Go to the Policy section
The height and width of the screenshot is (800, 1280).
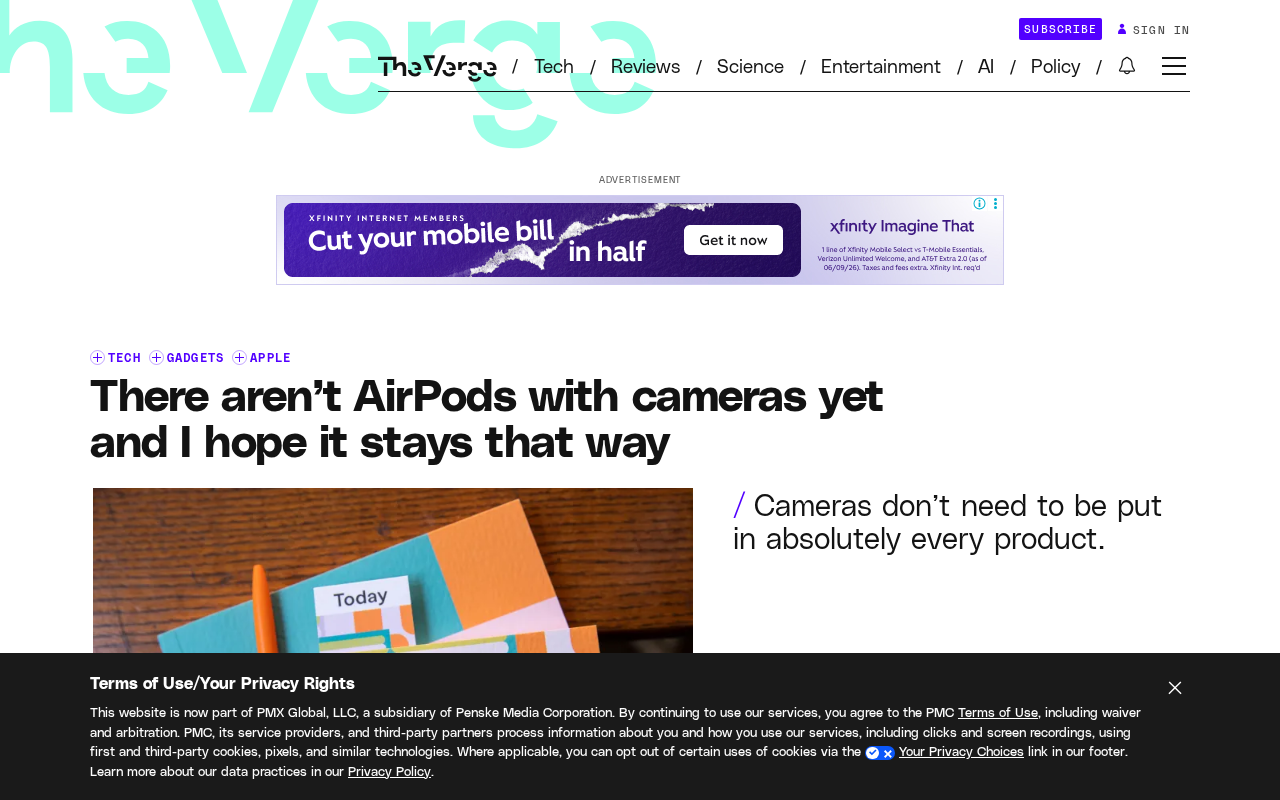pos(1055,67)
